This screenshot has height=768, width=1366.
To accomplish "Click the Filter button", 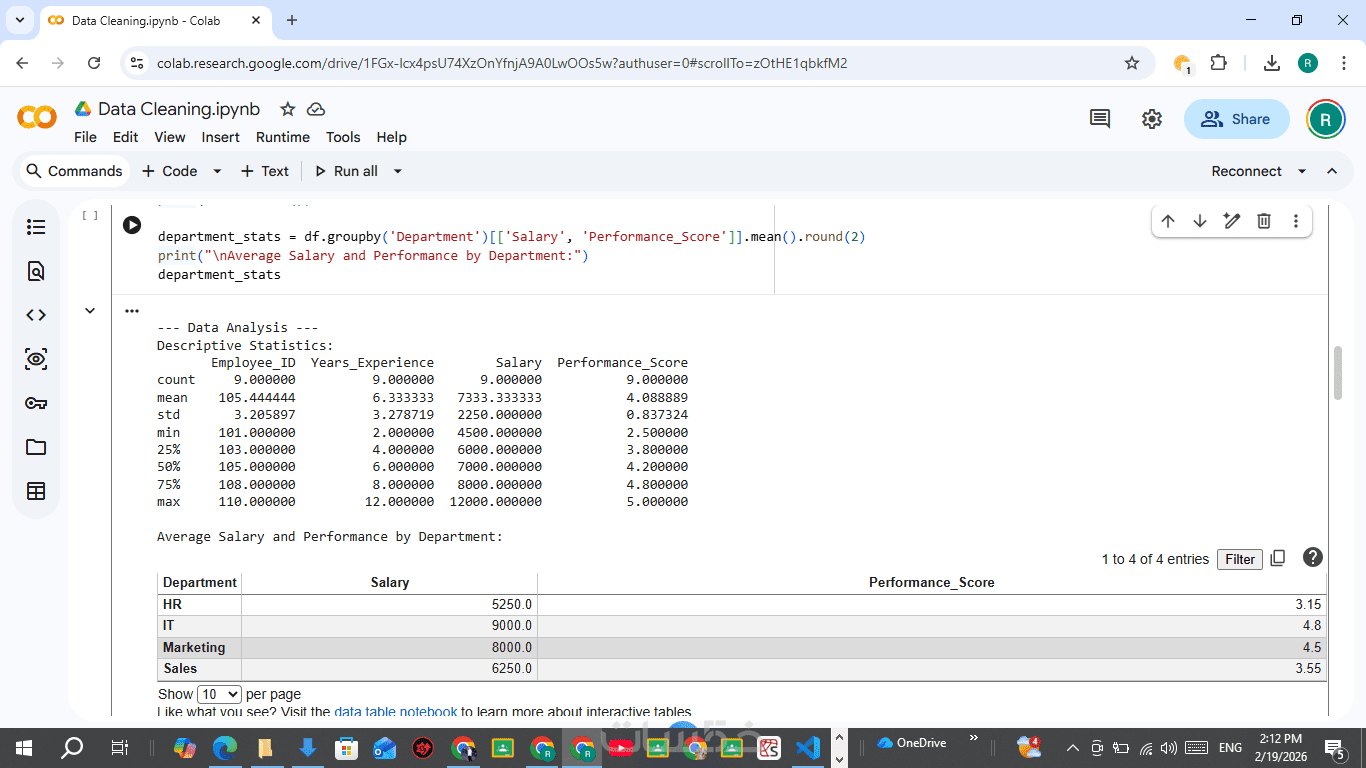I will click(1240, 559).
